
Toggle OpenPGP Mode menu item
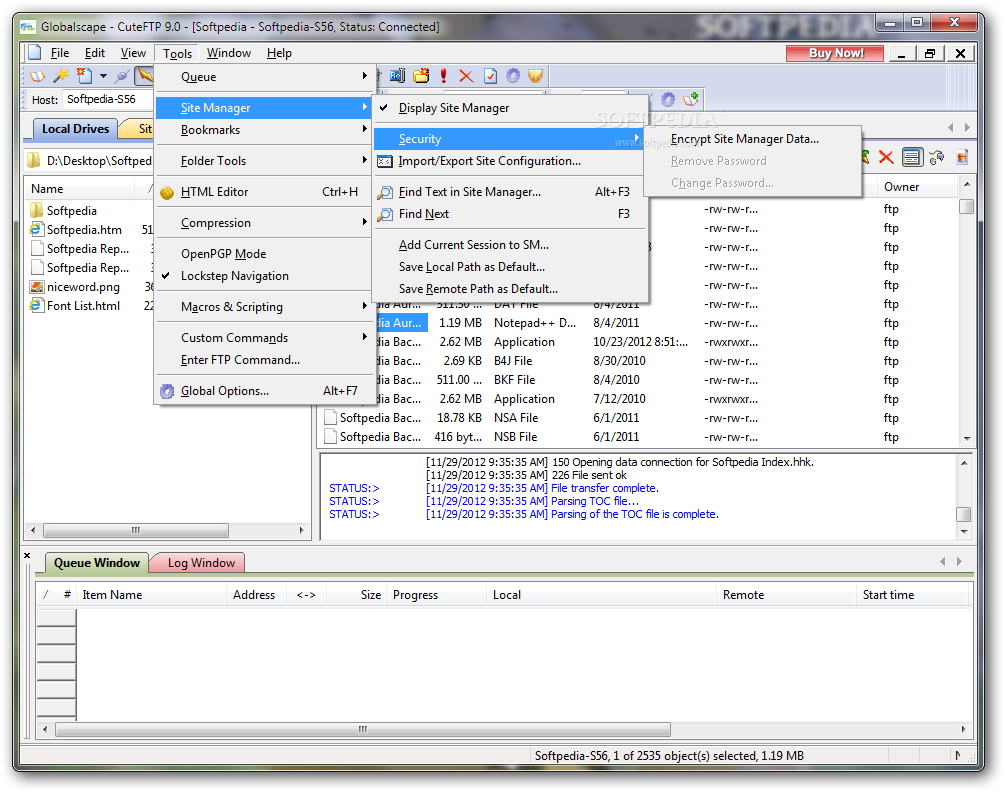(263, 254)
